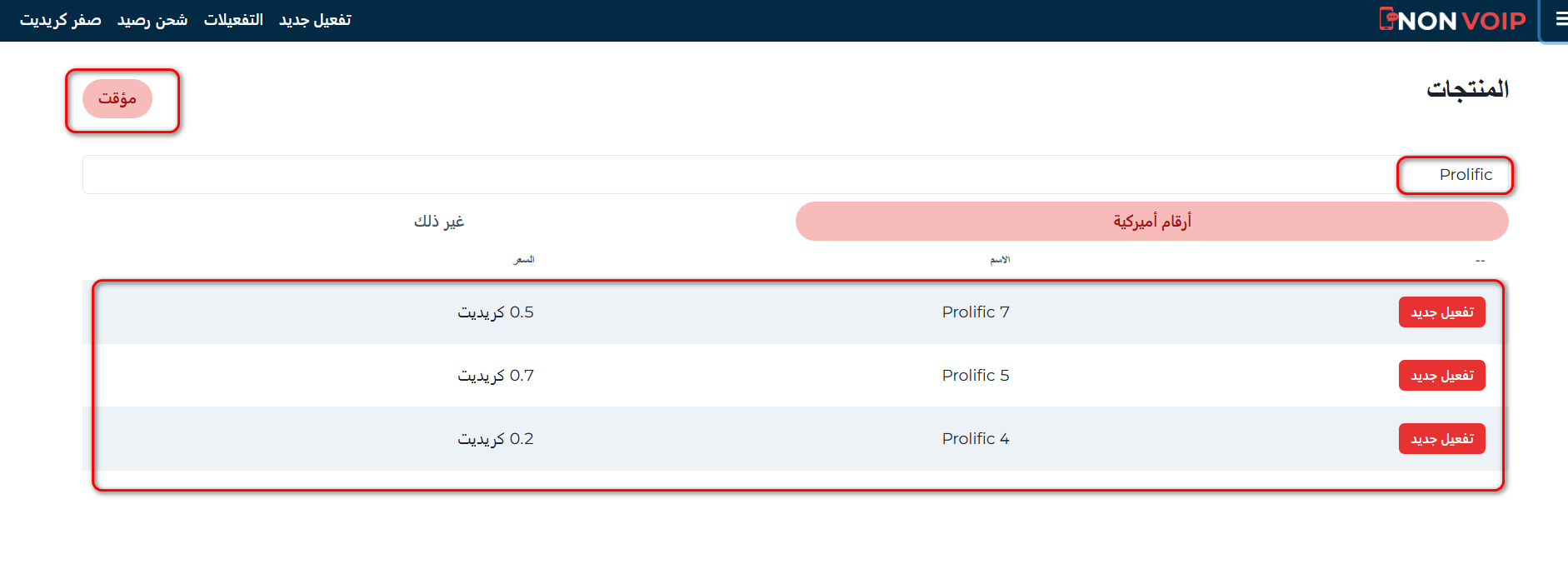1568x584 pixels.
Task: Open the hamburger menu icon
Action: point(1561,20)
